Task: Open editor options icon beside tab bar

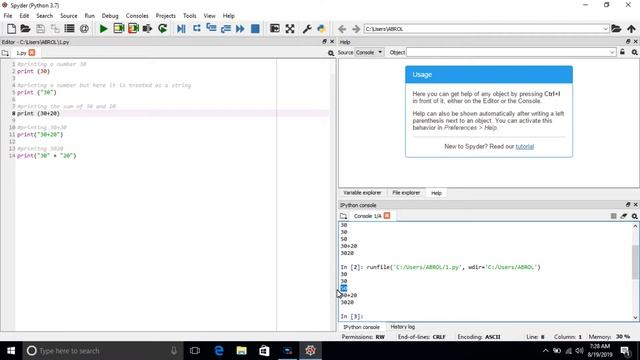Action: tap(331, 53)
